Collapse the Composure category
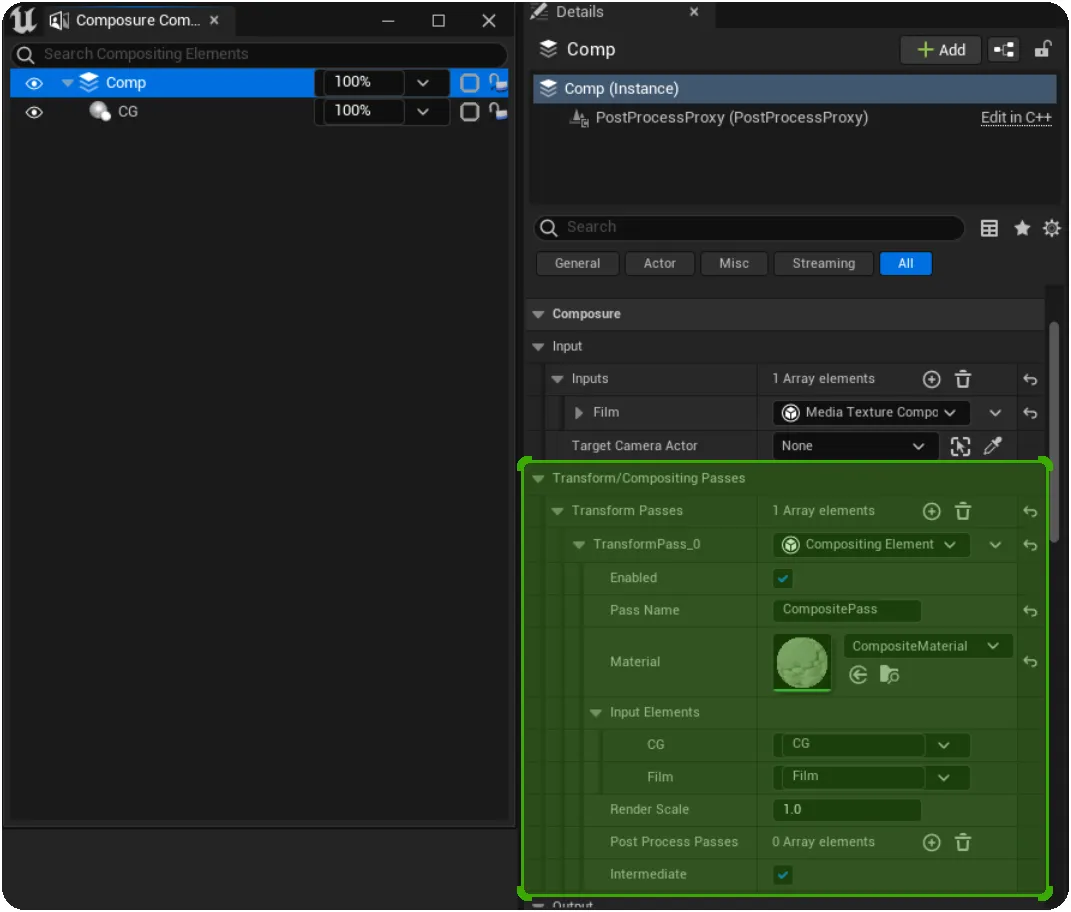 538,314
